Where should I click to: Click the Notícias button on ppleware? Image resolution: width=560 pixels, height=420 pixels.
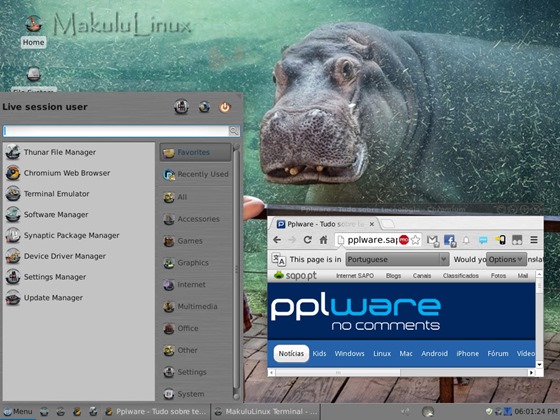(x=291, y=353)
